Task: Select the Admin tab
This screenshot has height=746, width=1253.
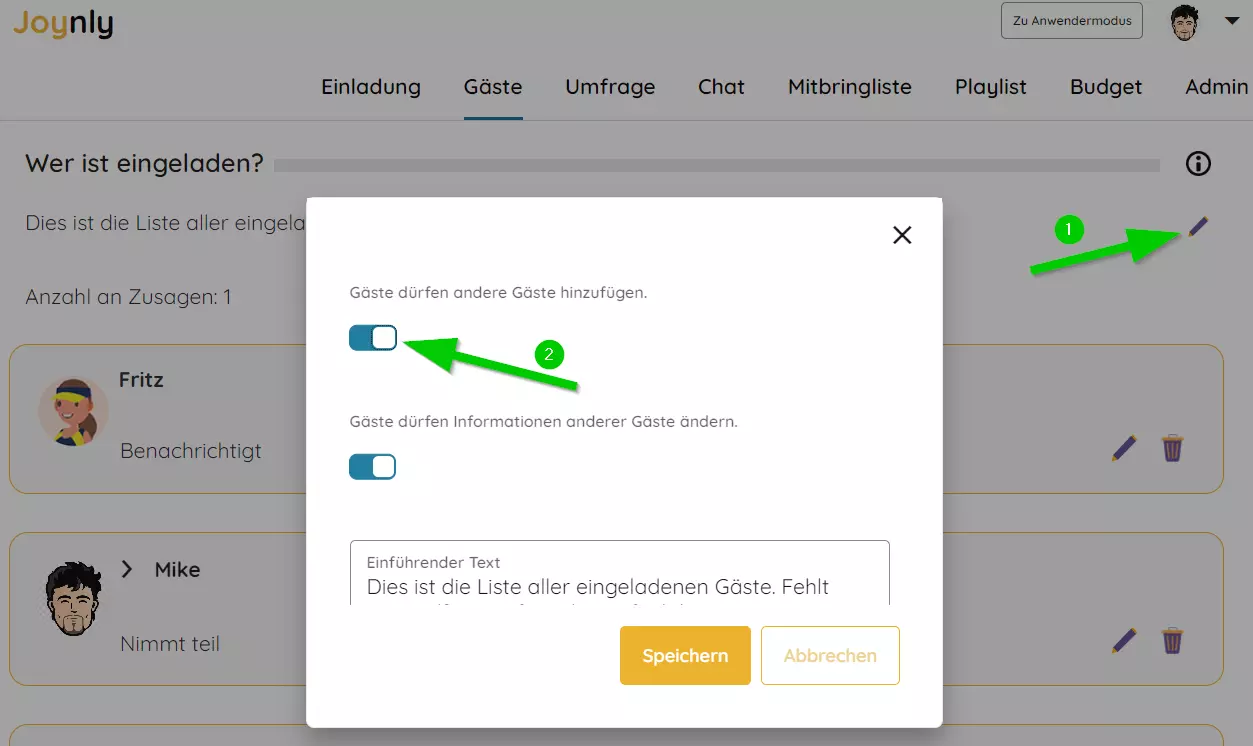Action: pos(1217,87)
